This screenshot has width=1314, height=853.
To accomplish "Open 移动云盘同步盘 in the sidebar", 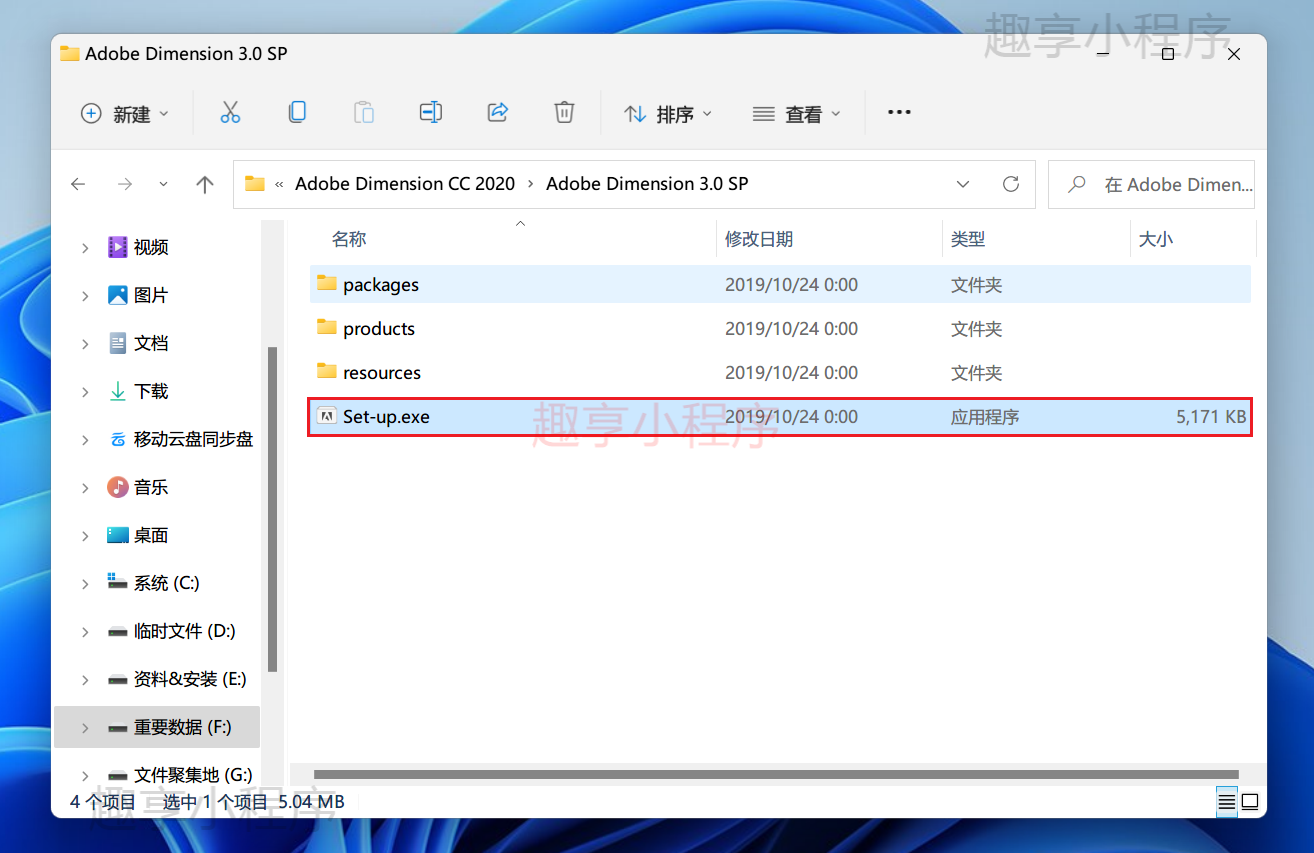I will (x=194, y=439).
